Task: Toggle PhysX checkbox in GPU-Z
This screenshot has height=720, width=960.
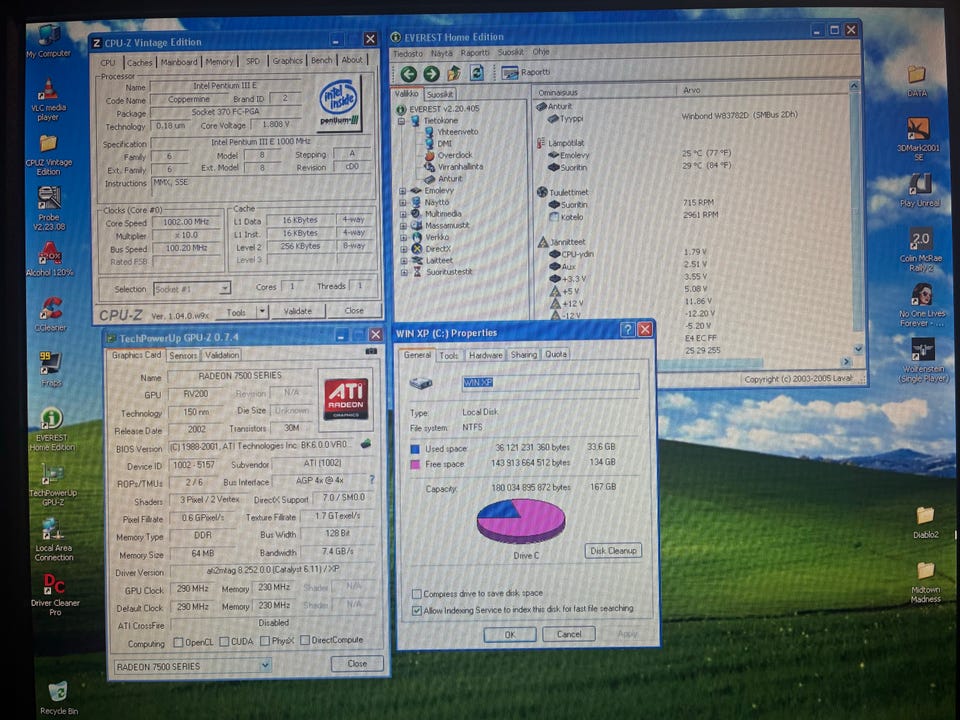Action: (264, 640)
